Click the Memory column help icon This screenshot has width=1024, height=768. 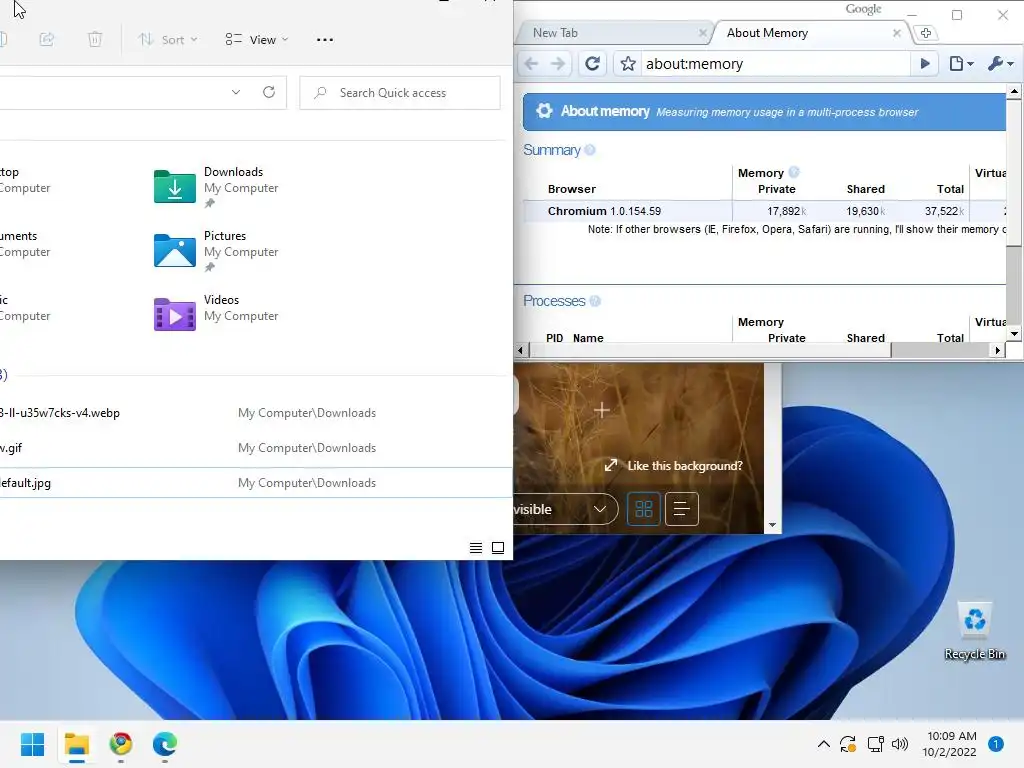(x=793, y=172)
